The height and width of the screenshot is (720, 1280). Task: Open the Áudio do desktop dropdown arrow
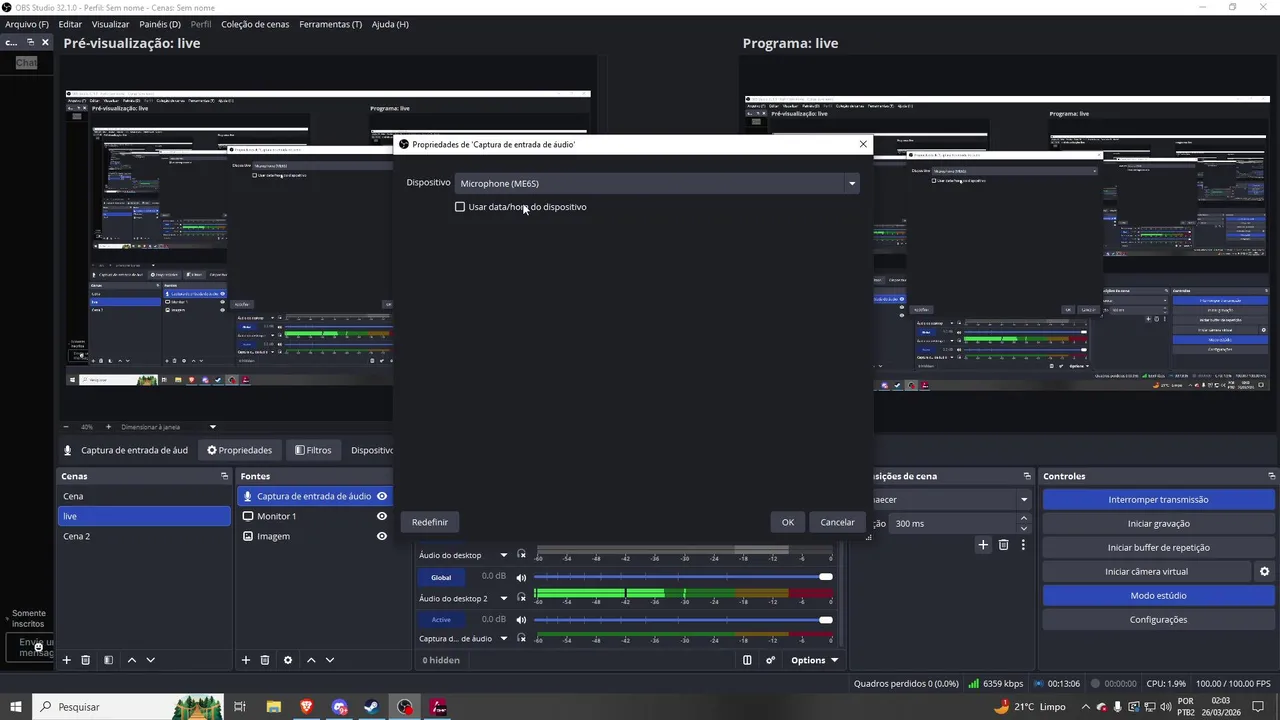[504, 555]
